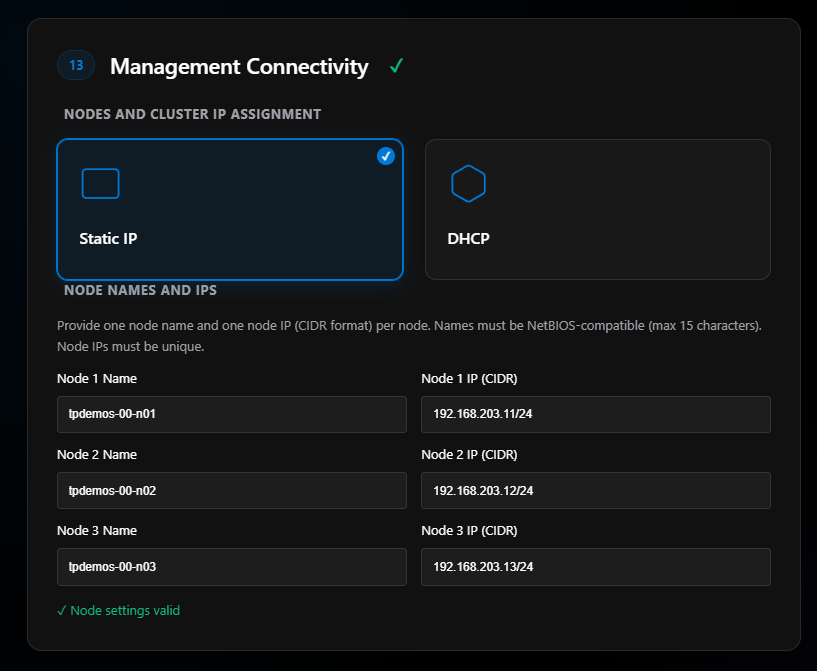Click the hexagon icon in DHCP card
This screenshot has height=671, width=817.
(x=468, y=184)
